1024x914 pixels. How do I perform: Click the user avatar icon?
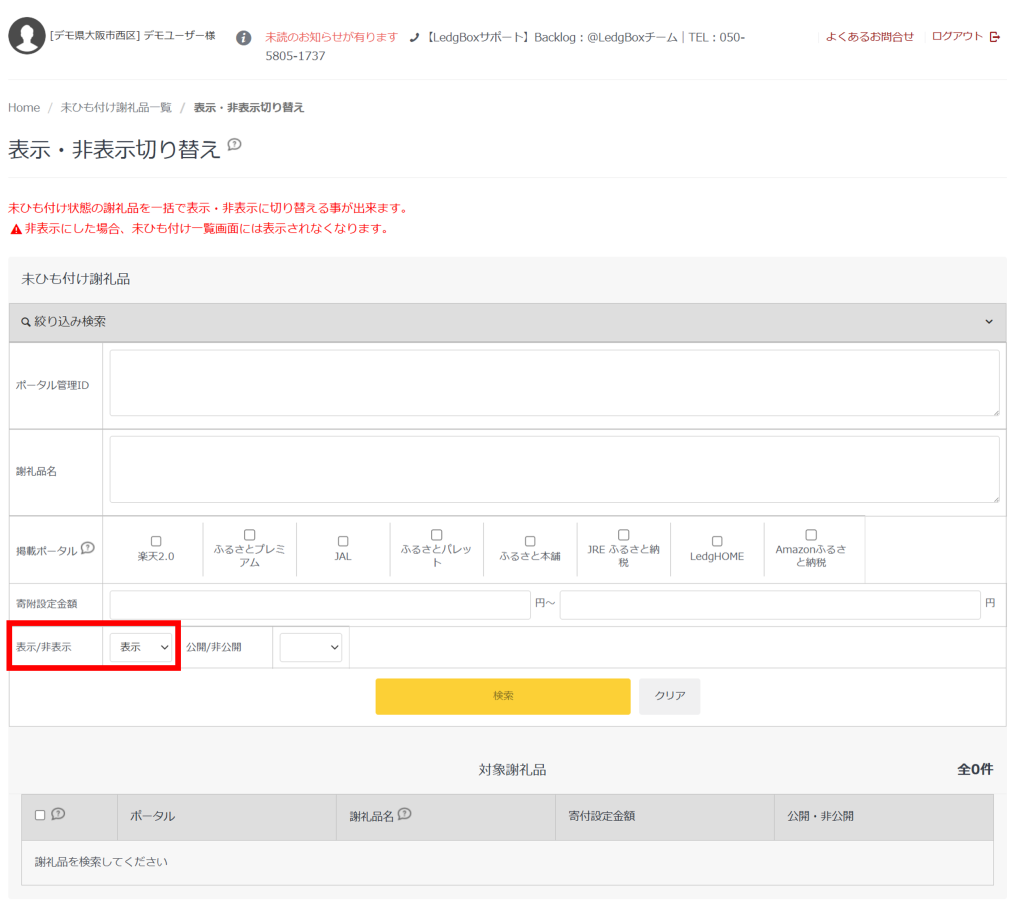pyautogui.click(x=26, y=36)
